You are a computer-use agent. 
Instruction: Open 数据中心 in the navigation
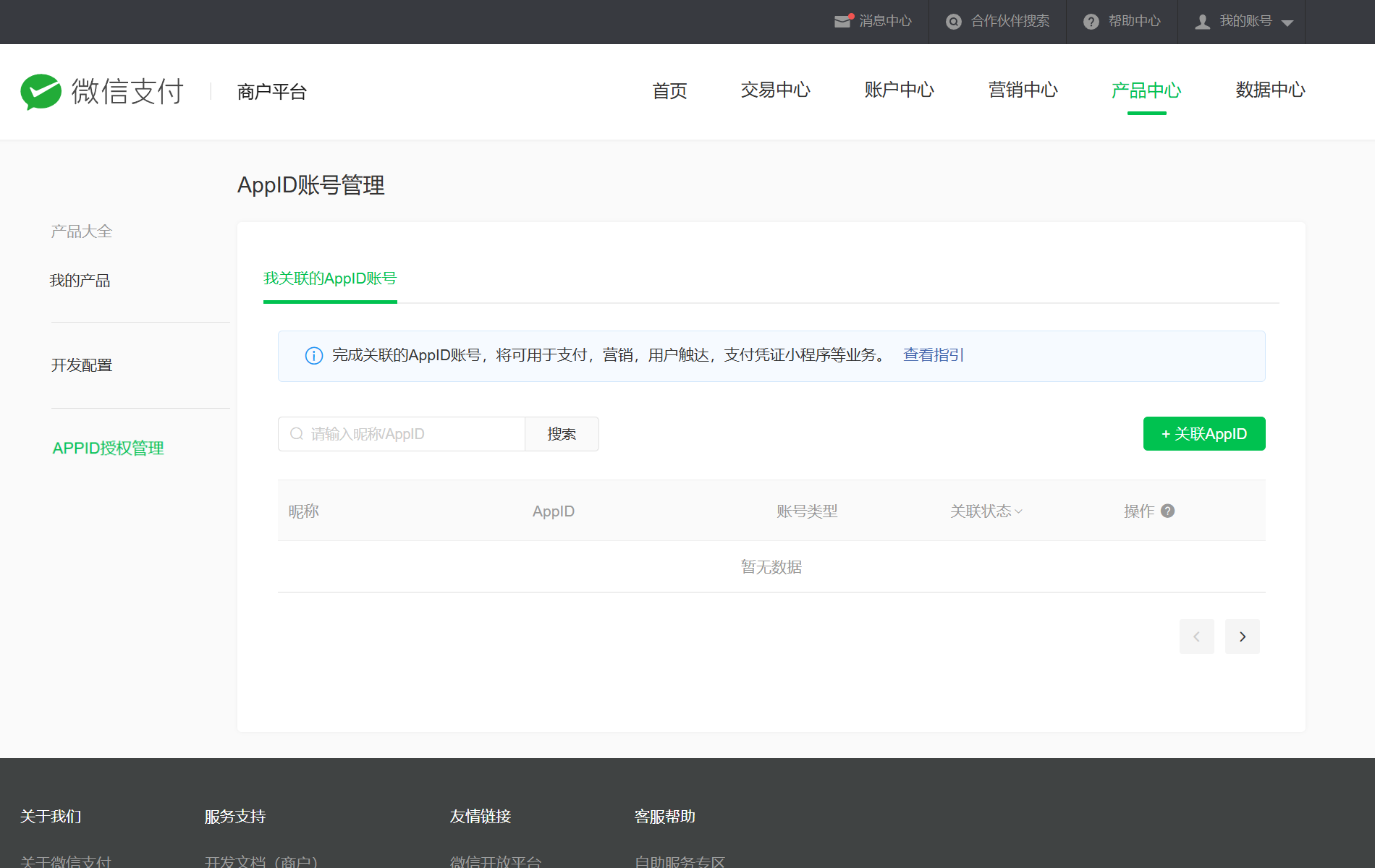[1271, 90]
